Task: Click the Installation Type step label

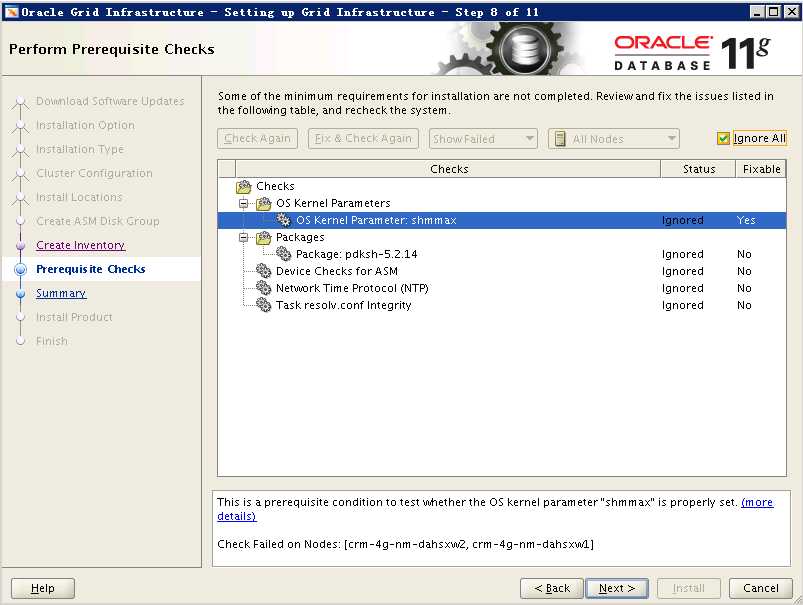Action: [80, 150]
